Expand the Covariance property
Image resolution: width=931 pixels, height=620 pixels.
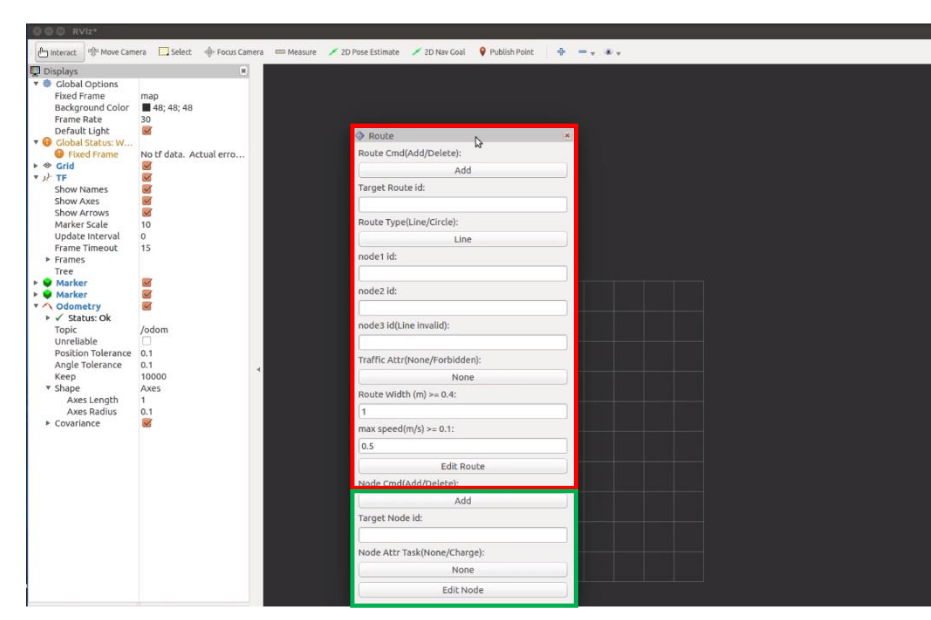(48, 424)
